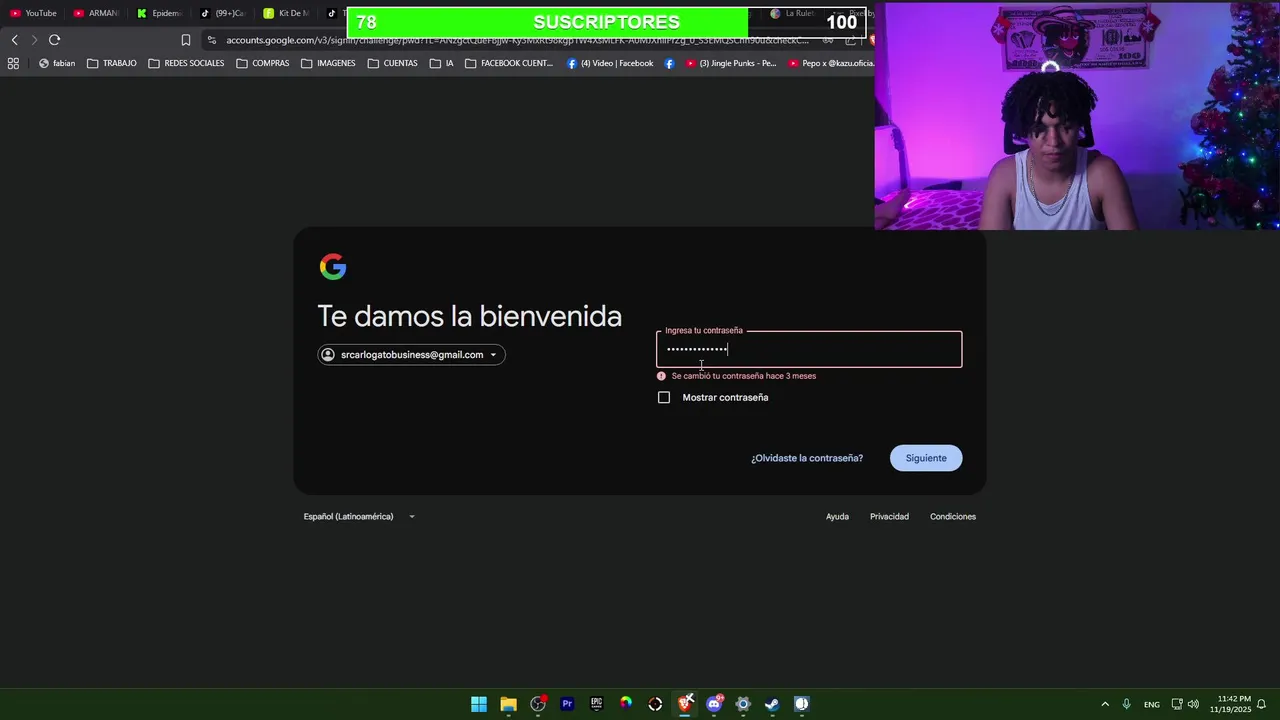Open the (4) Video | Facebook bookmark
Screen dimensions: 1280x720
(610, 63)
